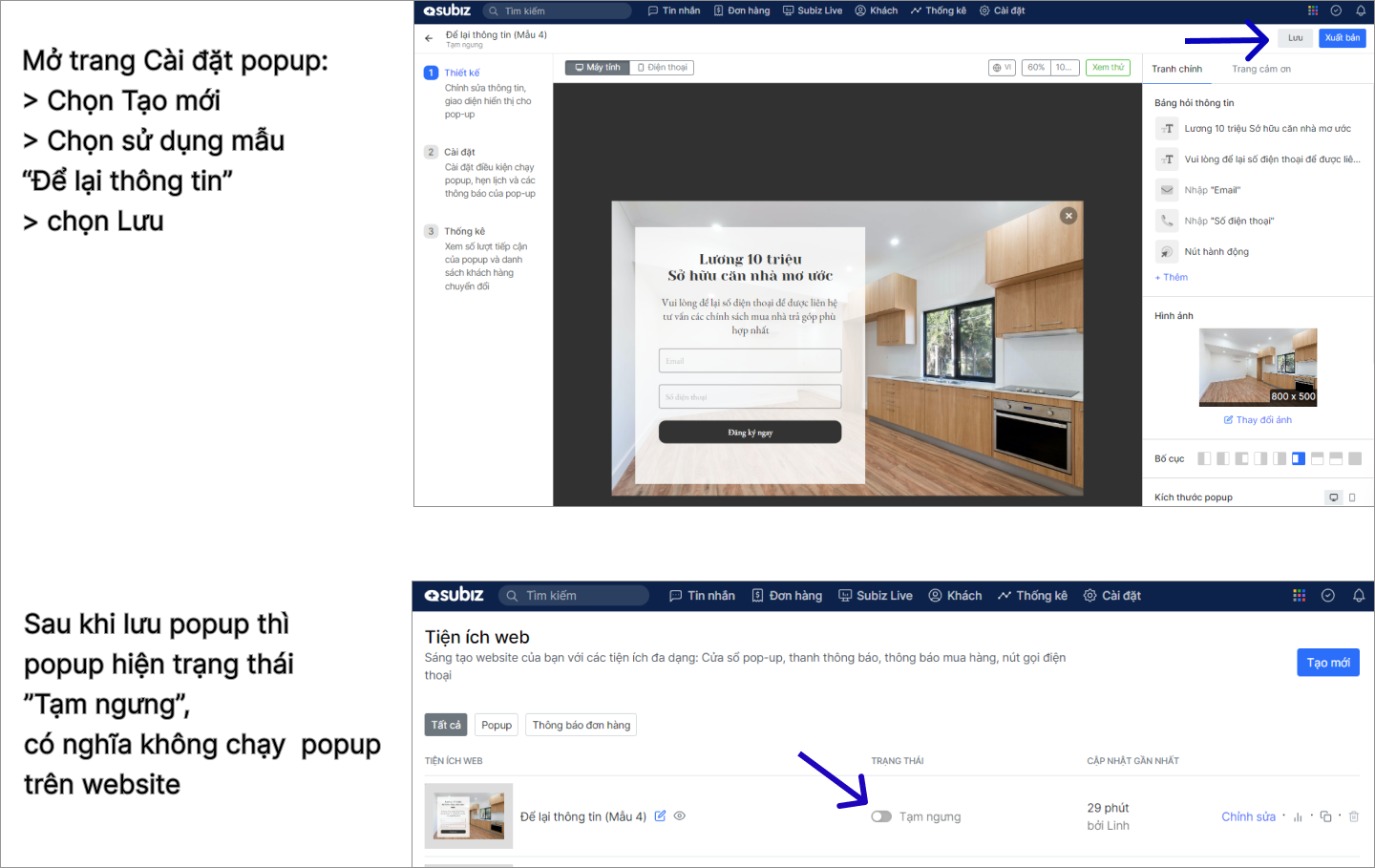Click the Tạo mới button
Screen dimensions: 1375x868
click(x=1327, y=663)
